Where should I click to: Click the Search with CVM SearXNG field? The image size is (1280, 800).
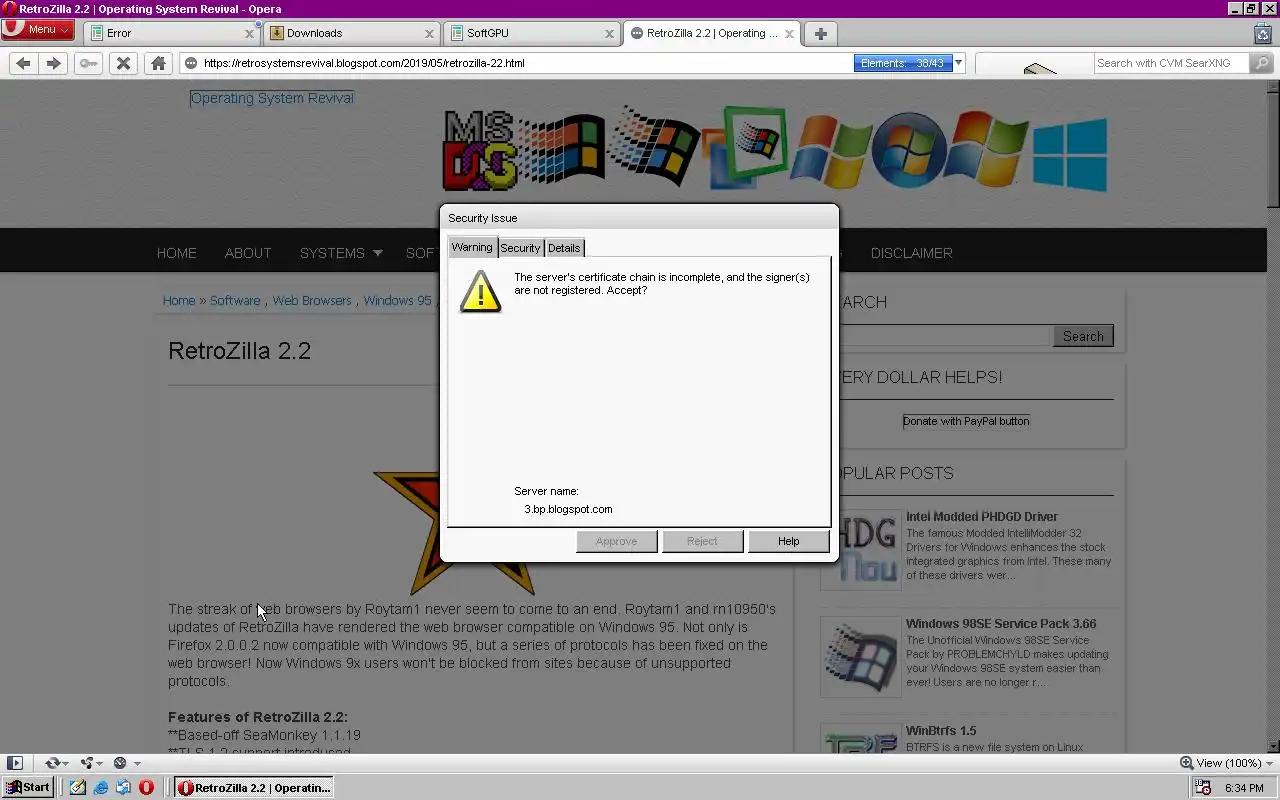tap(1171, 63)
